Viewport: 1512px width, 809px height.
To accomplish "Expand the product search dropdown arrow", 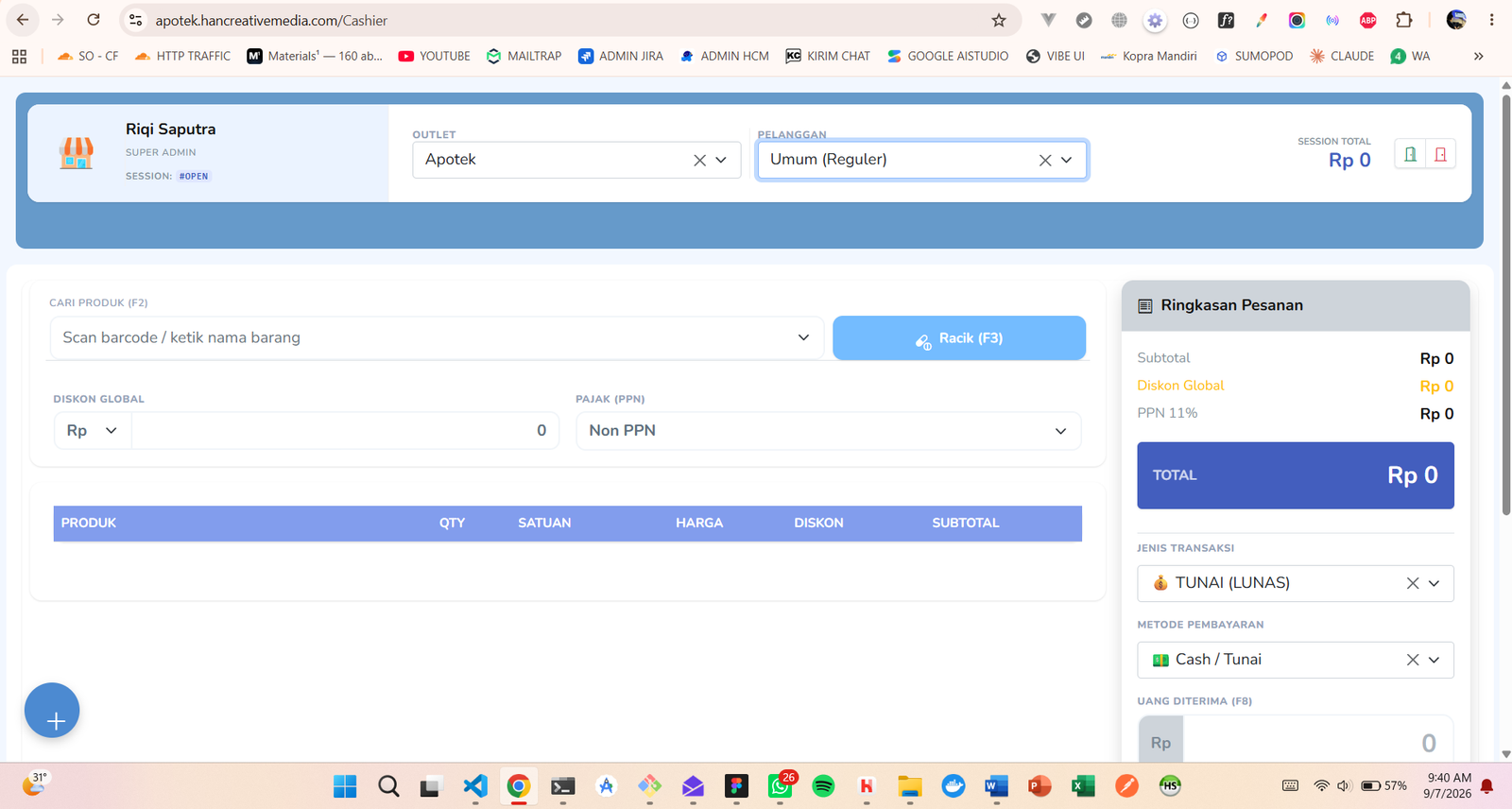I will click(x=803, y=337).
